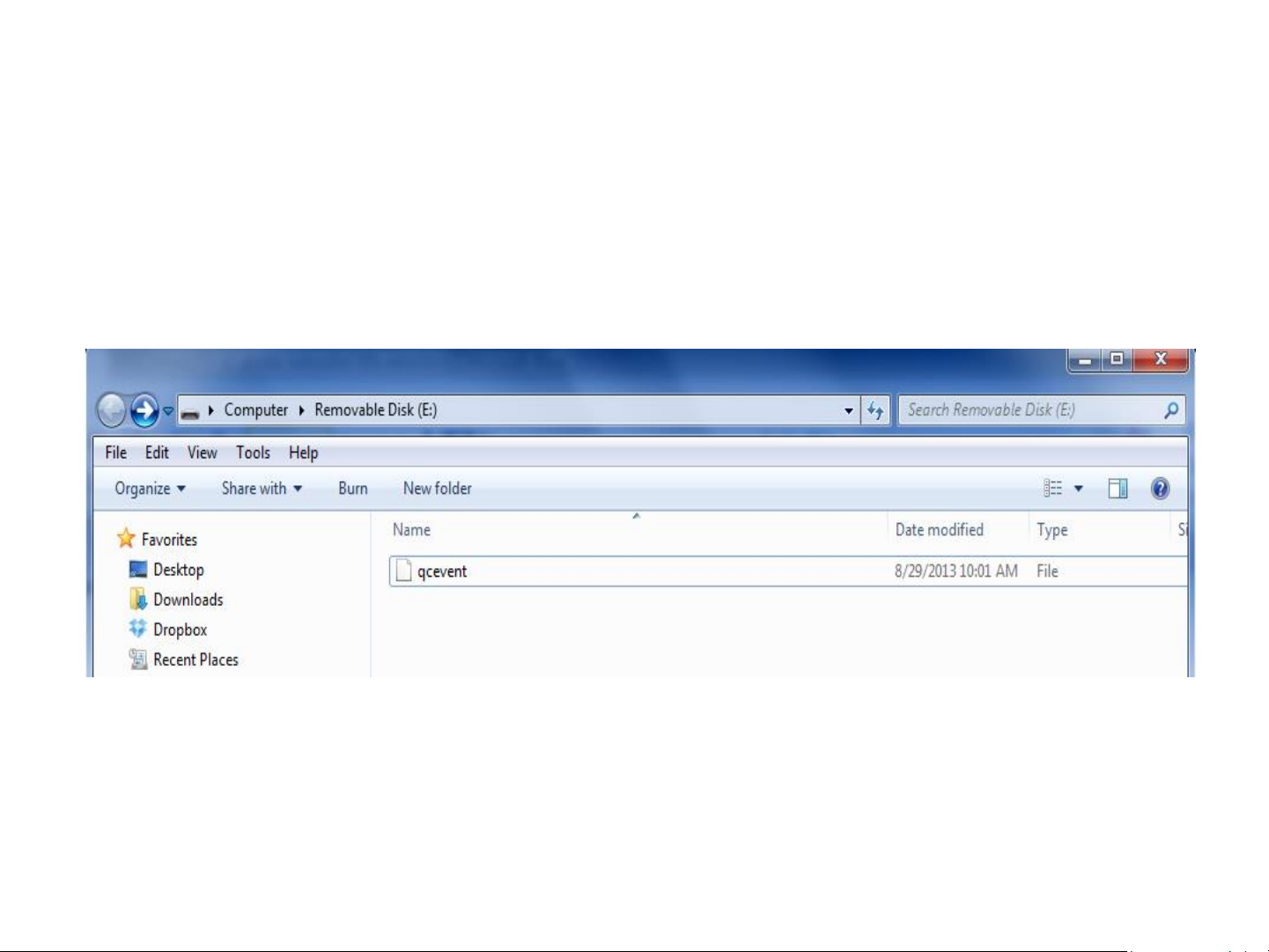Toggle the preview pane icon

[1118, 489]
